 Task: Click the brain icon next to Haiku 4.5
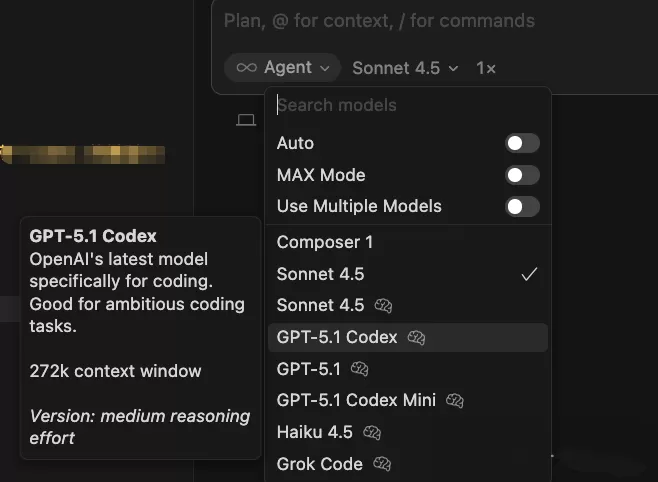tap(372, 432)
